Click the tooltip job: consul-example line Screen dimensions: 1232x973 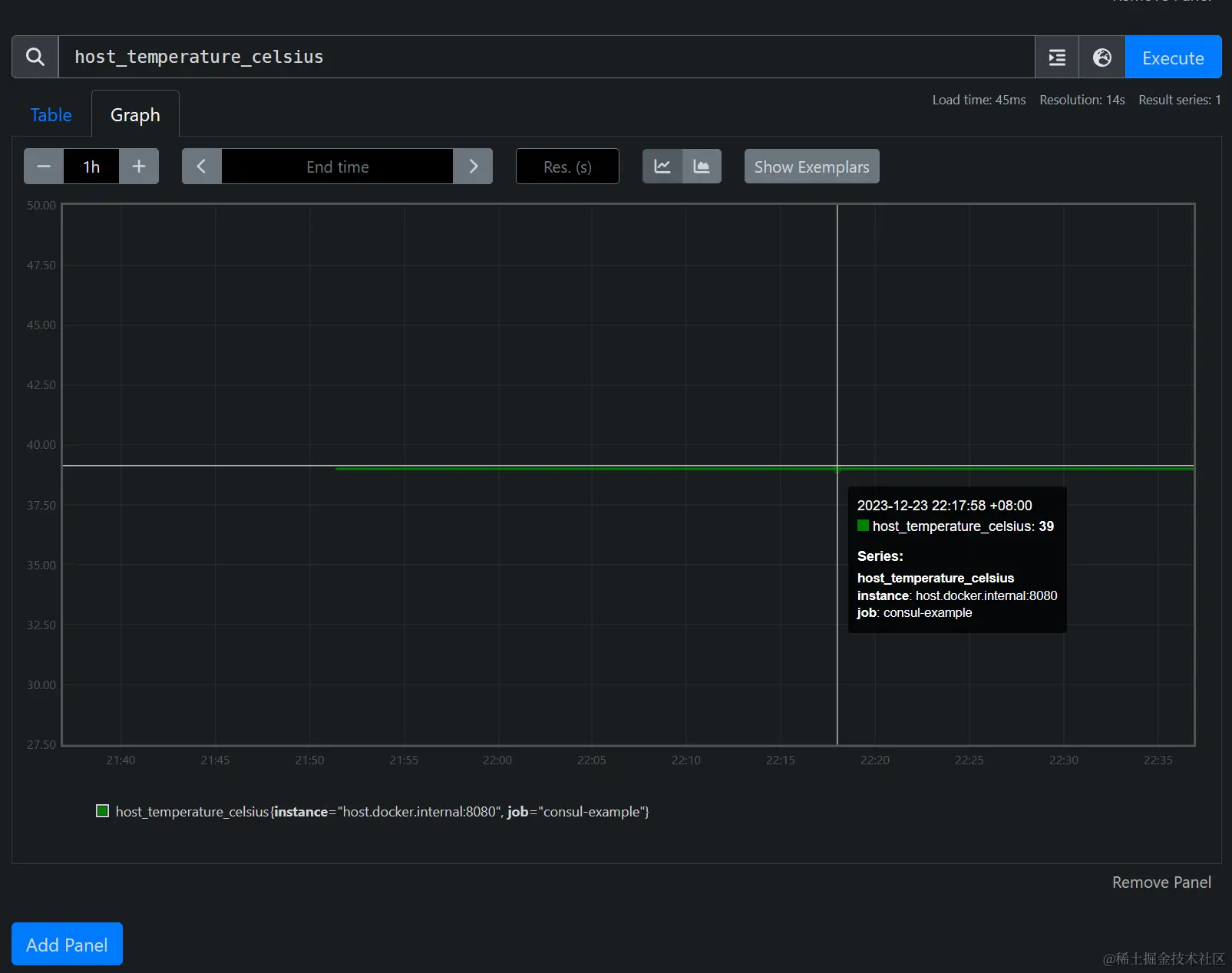(915, 612)
